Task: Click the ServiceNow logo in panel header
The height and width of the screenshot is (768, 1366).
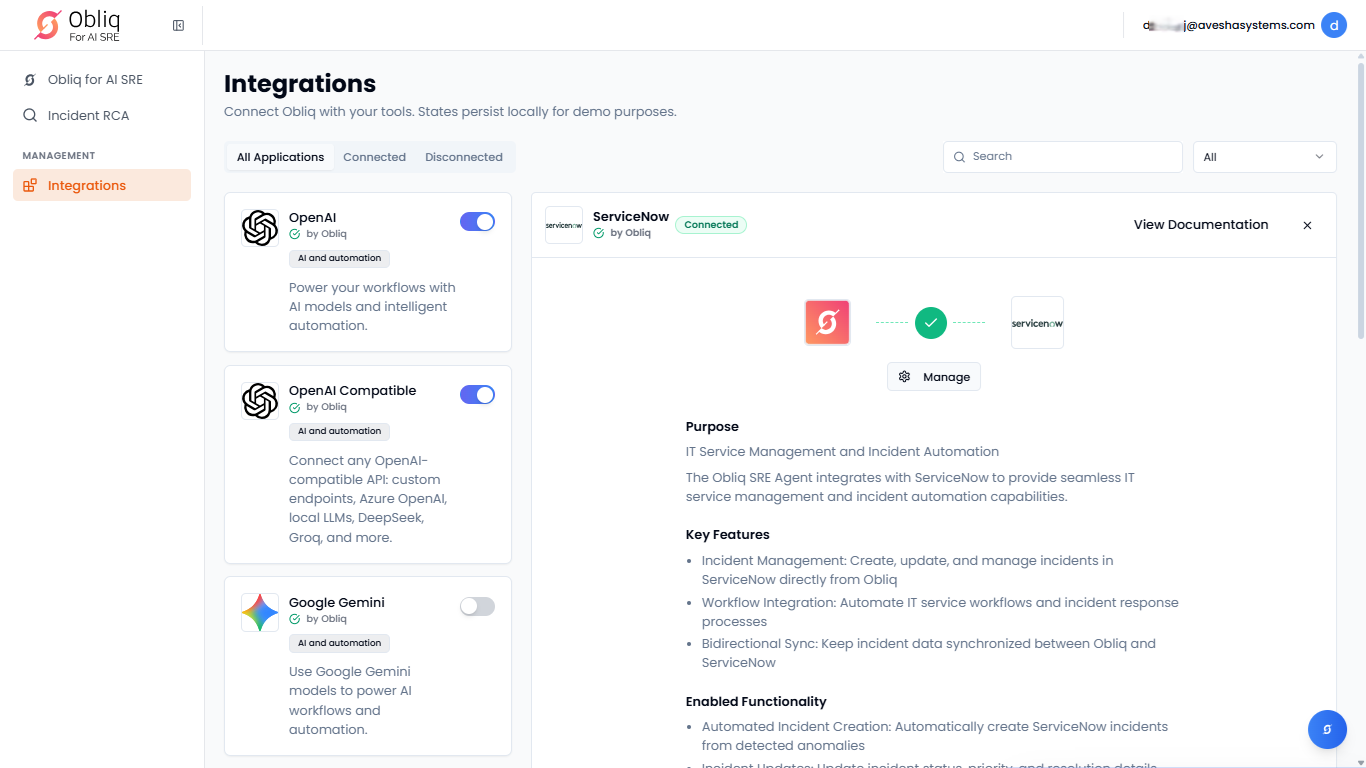Action: [564, 225]
